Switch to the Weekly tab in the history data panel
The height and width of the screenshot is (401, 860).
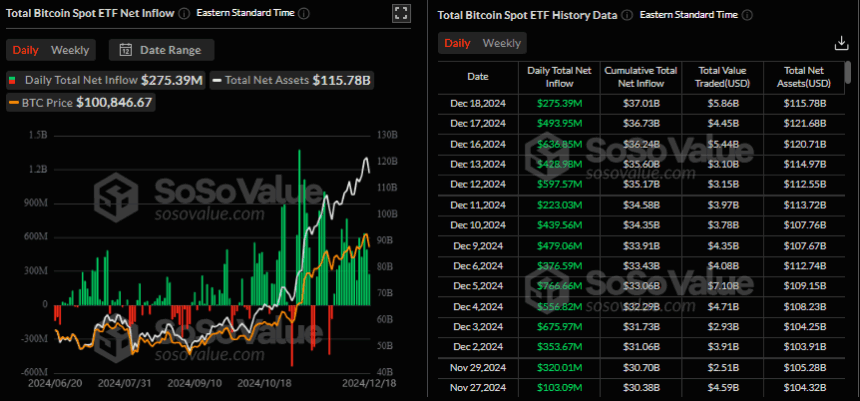[x=501, y=43]
